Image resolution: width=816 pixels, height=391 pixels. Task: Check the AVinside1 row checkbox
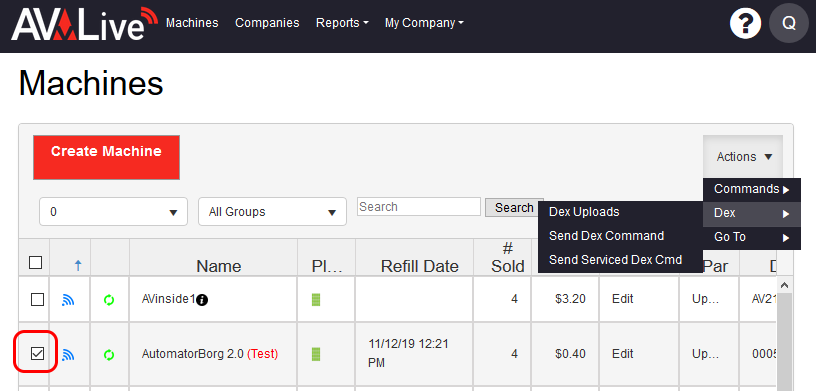pyautogui.click(x=37, y=299)
